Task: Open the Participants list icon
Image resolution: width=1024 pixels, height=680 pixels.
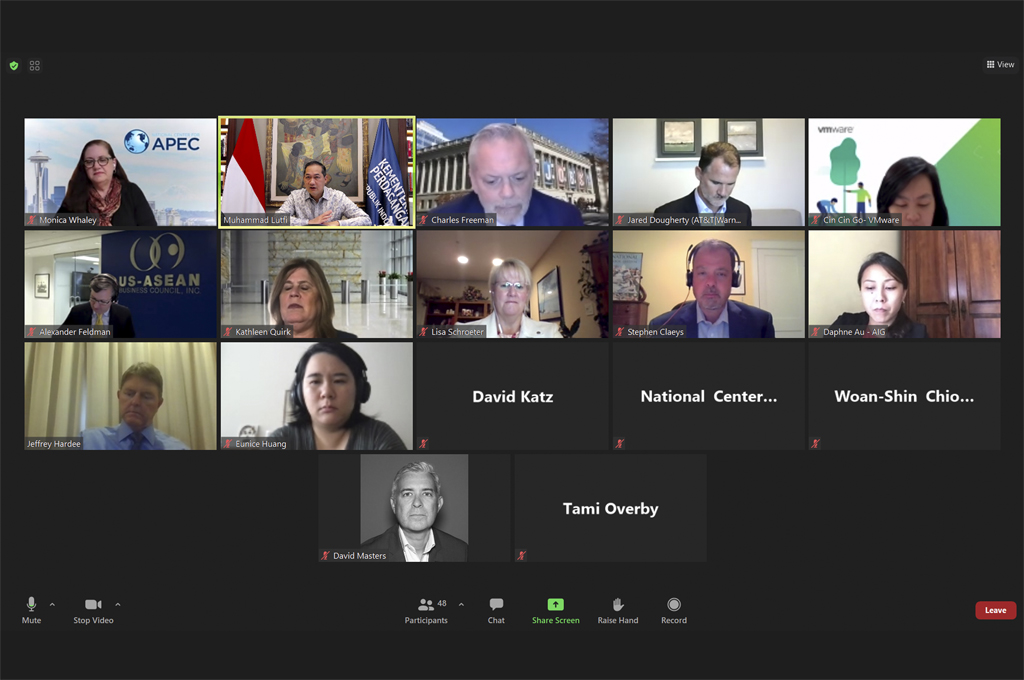Action: [426, 604]
